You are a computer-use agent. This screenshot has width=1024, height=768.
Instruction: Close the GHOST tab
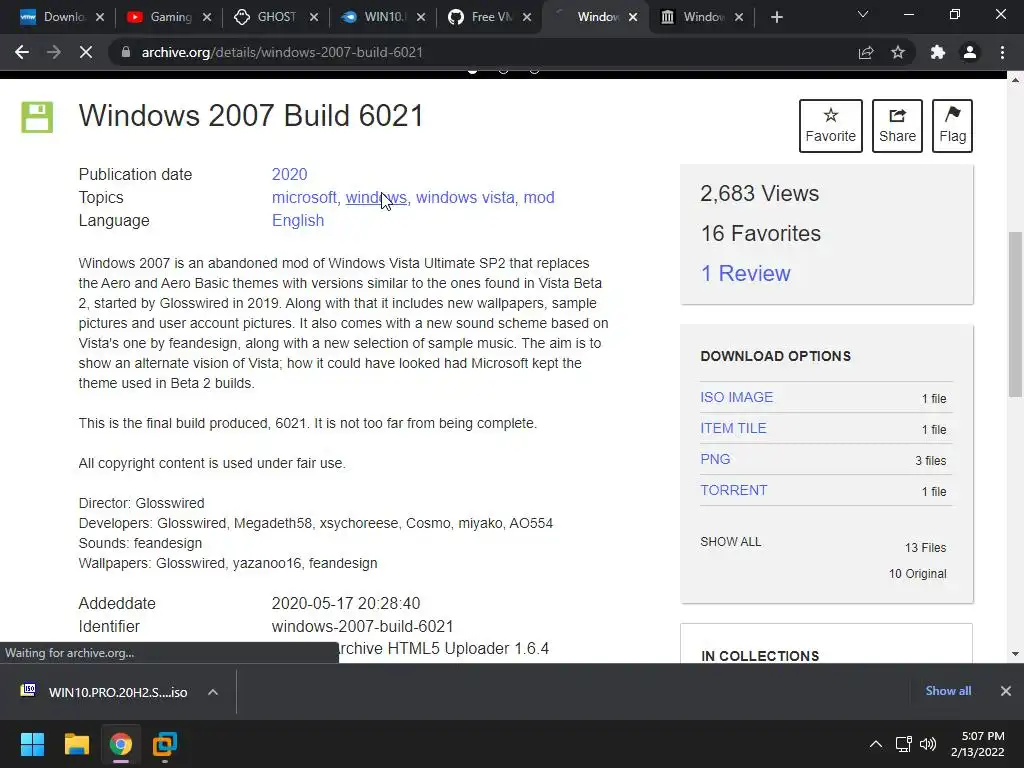tap(314, 17)
